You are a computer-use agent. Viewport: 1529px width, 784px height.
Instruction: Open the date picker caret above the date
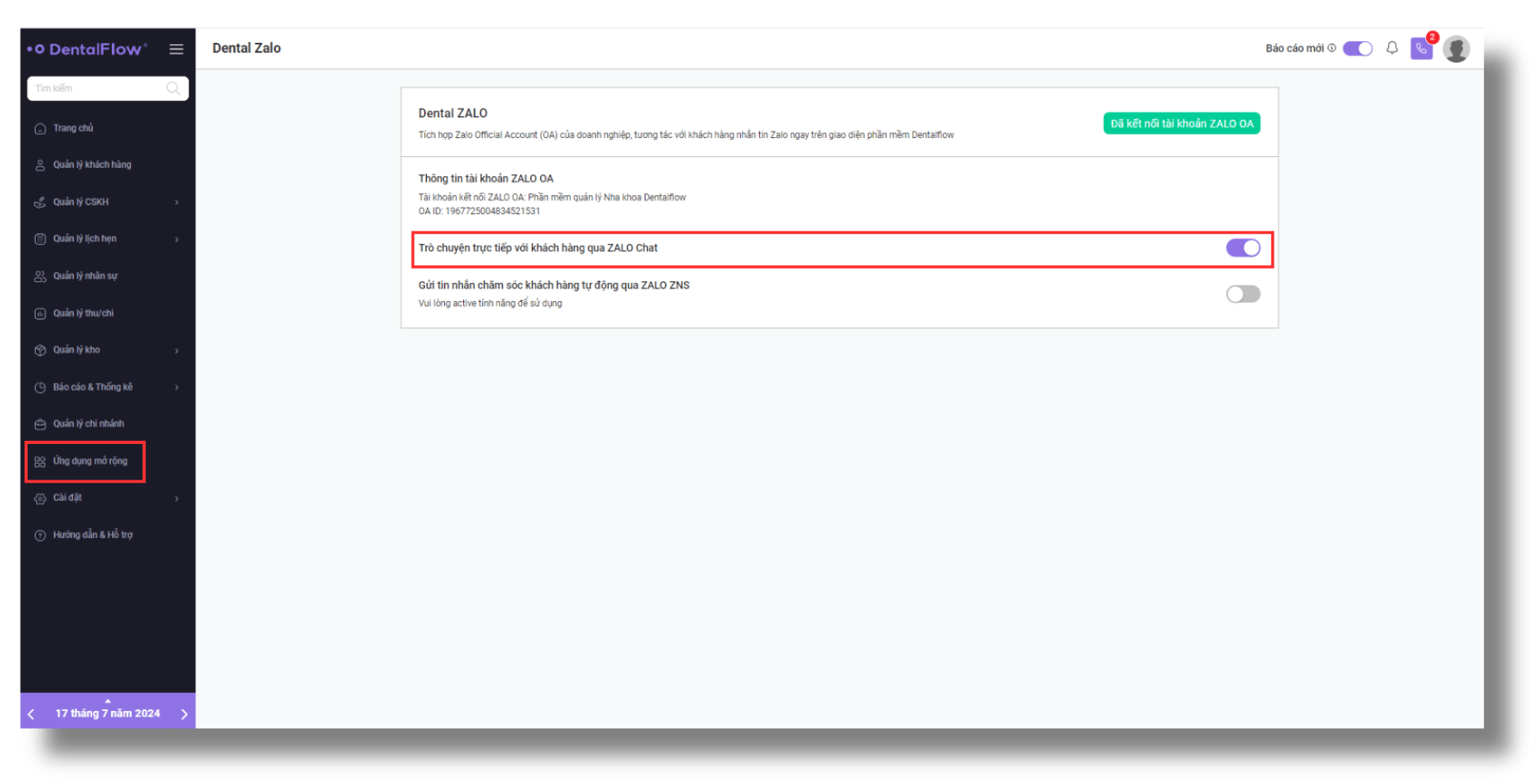(108, 701)
